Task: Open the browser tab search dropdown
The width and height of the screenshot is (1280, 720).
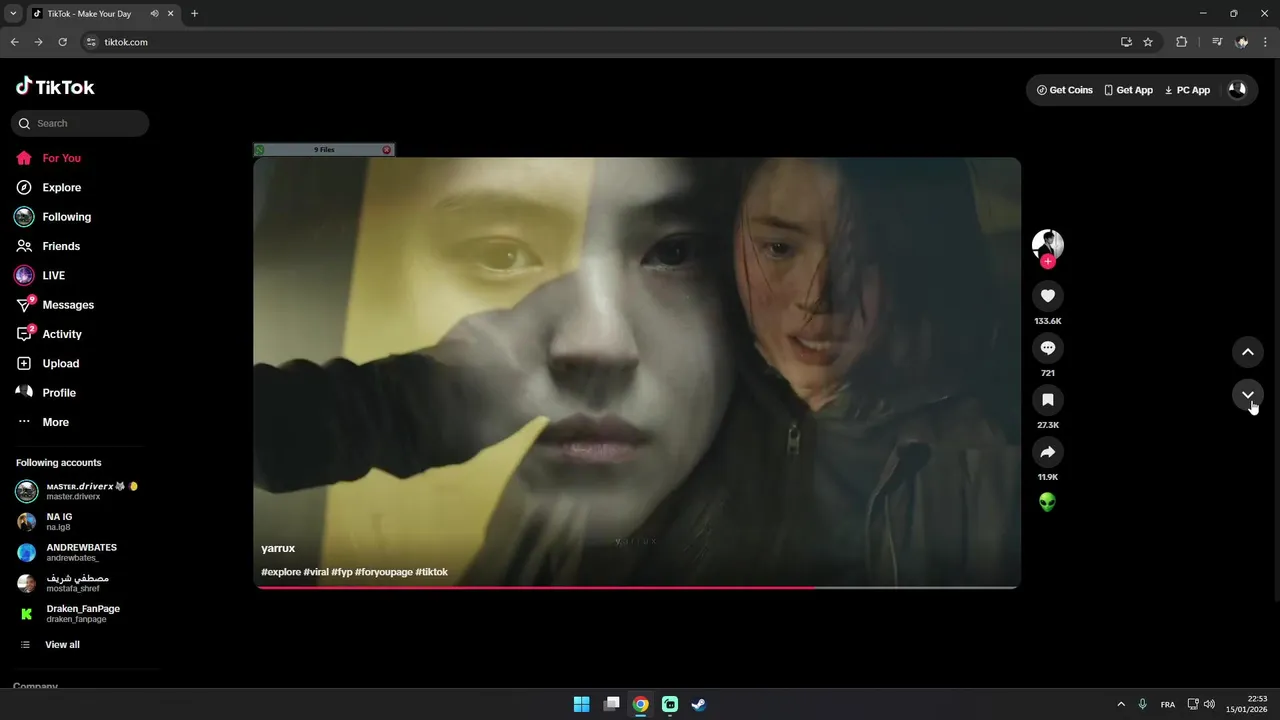Action: click(13, 14)
